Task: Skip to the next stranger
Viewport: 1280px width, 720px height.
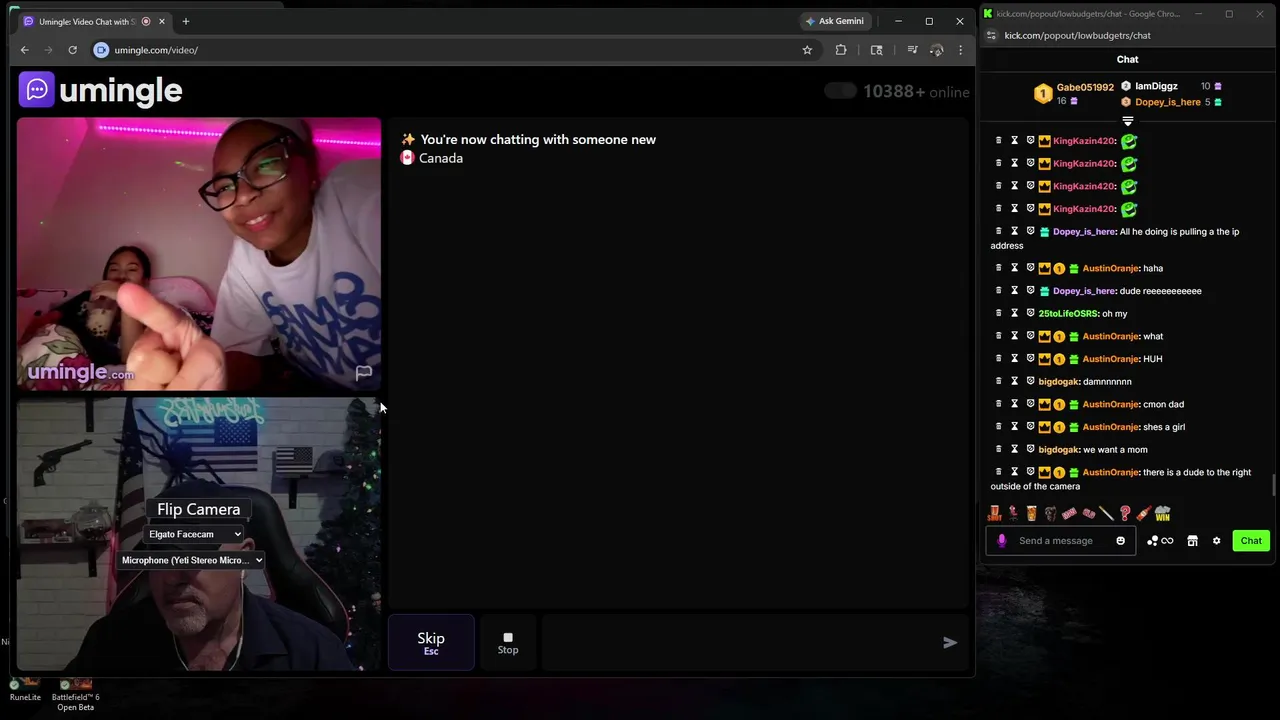Action: pyautogui.click(x=431, y=643)
